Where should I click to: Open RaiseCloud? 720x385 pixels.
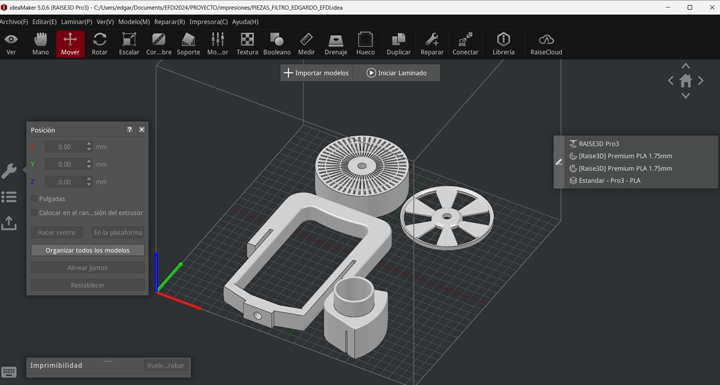pyautogui.click(x=546, y=44)
